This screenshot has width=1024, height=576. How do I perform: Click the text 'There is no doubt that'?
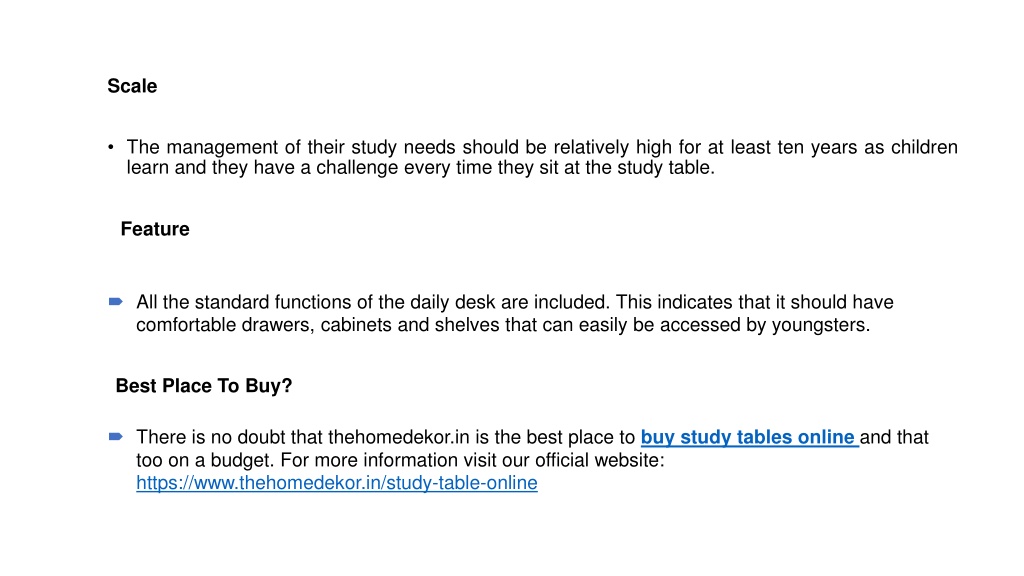[229, 437]
